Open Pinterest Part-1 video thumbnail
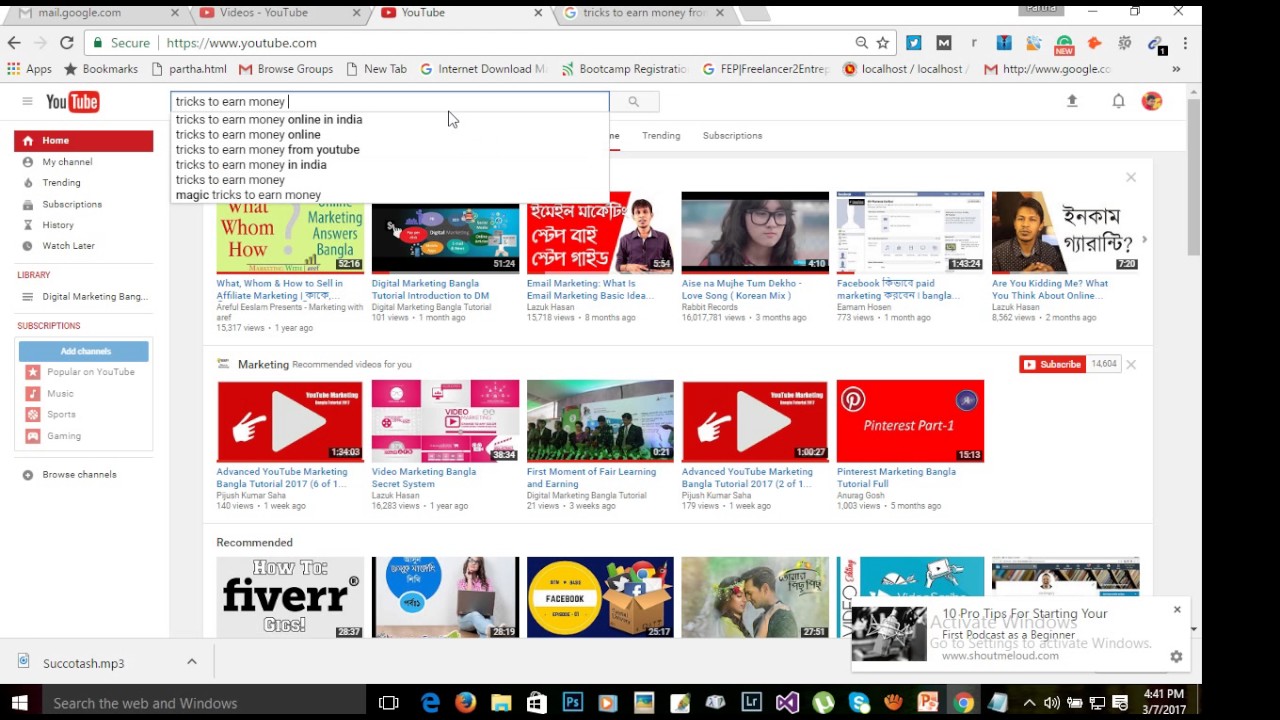The image size is (1280, 720). [910, 421]
